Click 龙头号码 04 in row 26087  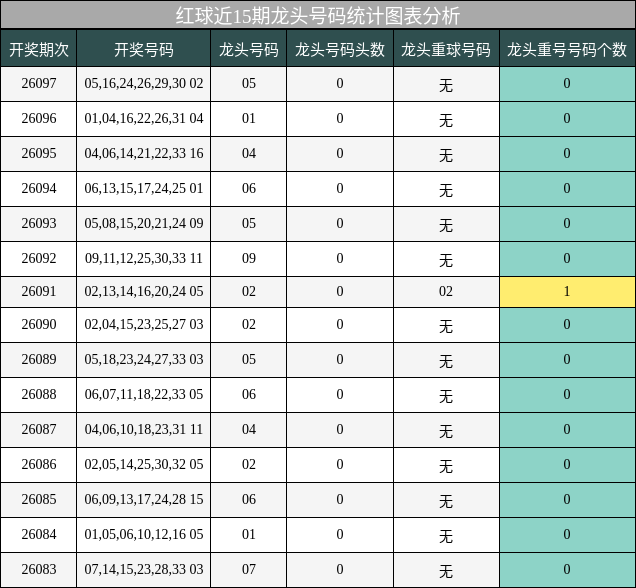pos(249,429)
